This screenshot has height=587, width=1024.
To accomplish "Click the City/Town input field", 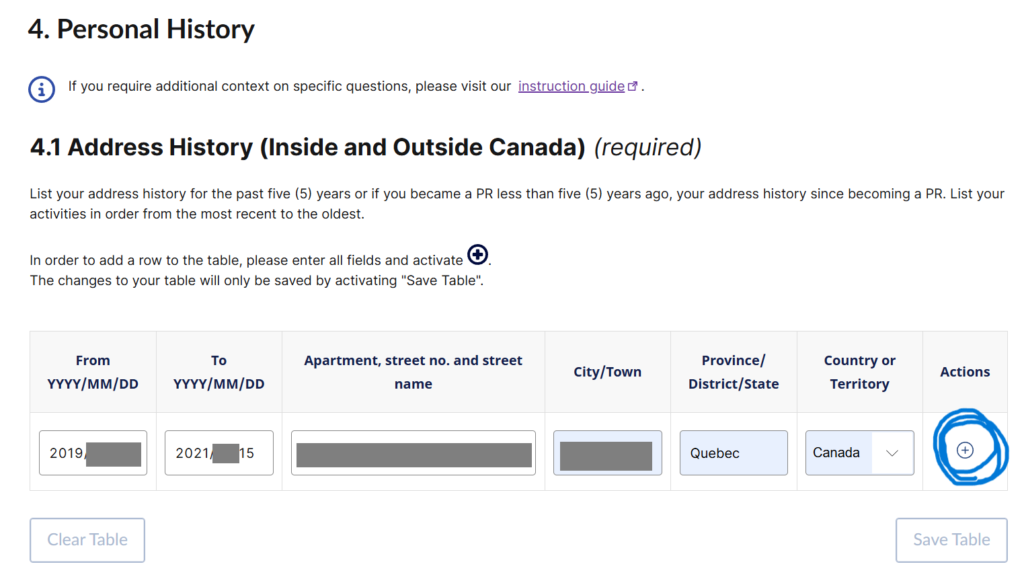I will click(x=607, y=453).
